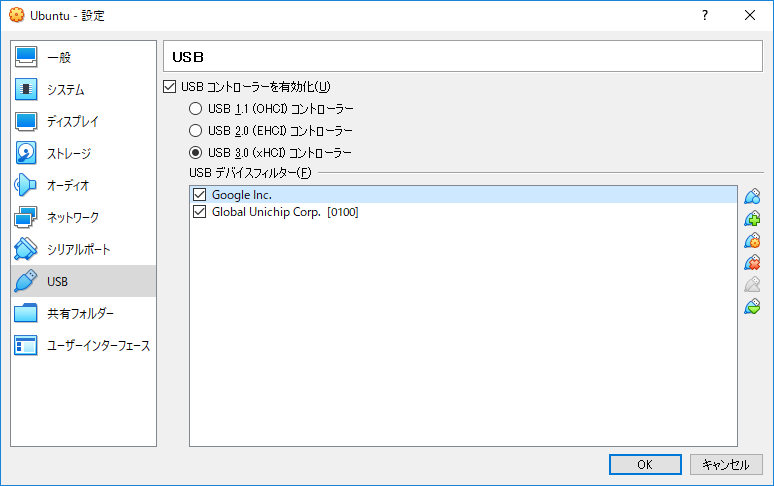Open the シリアルポート settings icon
Image resolution: width=774 pixels, height=486 pixels.
tap(26, 249)
